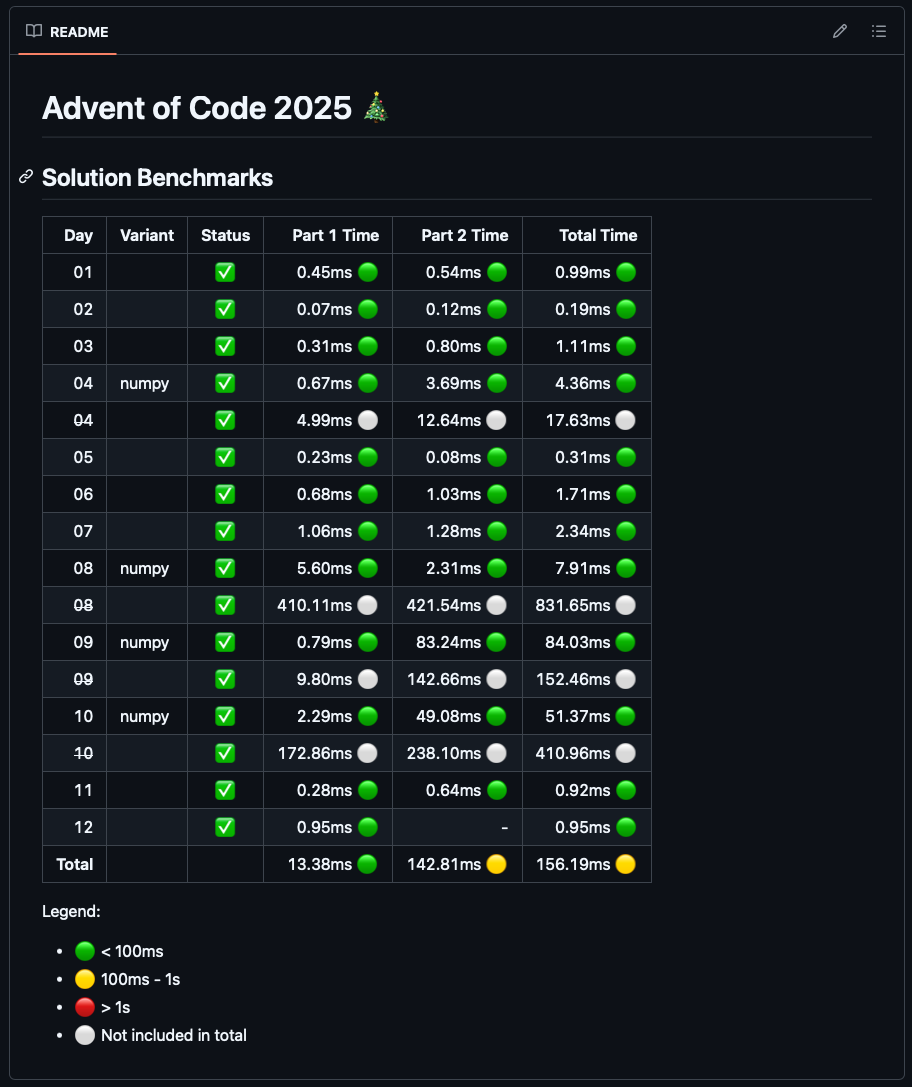Click the yellow circle in Total Time total
This screenshot has width=912, height=1087.
(626, 864)
